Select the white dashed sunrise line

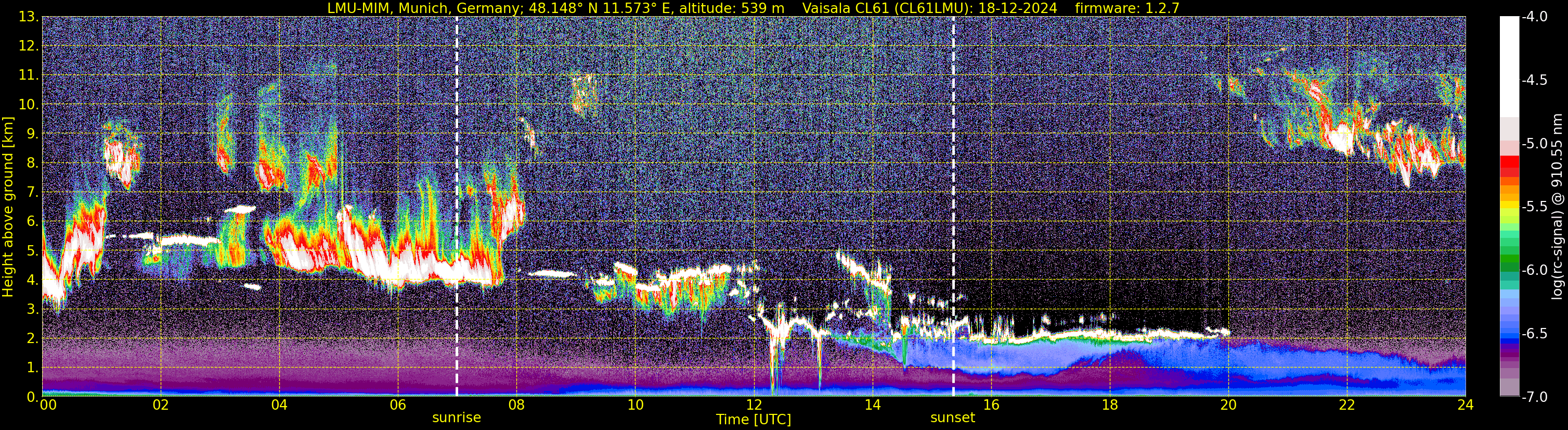pos(457,206)
